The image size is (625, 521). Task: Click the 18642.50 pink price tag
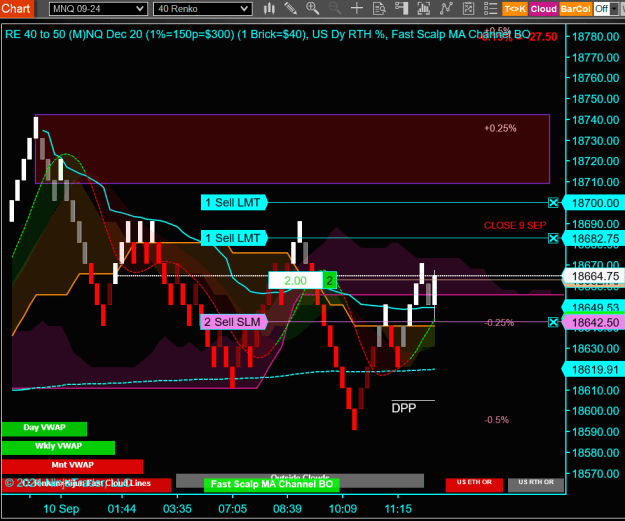[x=593, y=322]
